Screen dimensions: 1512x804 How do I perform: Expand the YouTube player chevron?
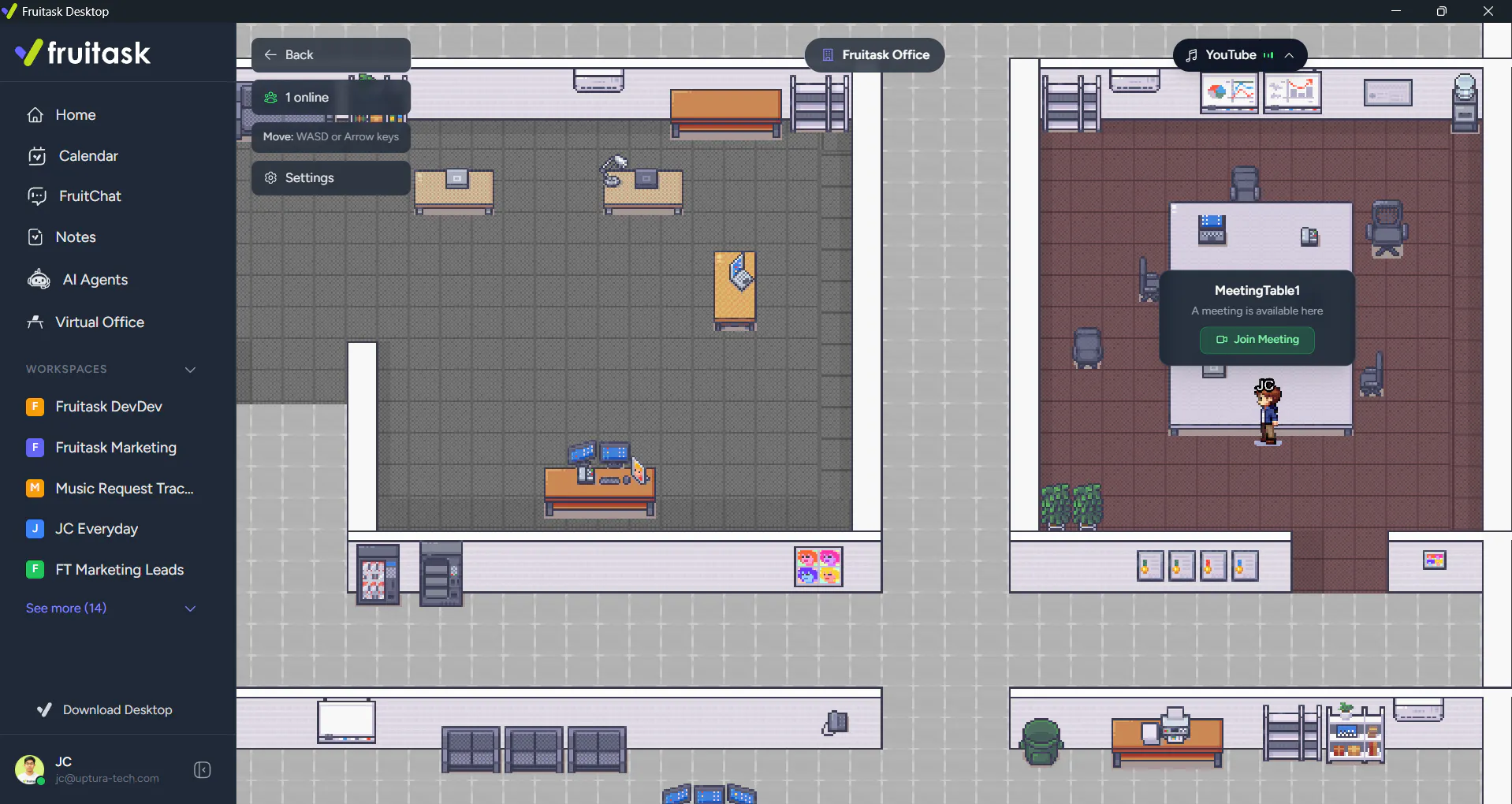[x=1289, y=55]
